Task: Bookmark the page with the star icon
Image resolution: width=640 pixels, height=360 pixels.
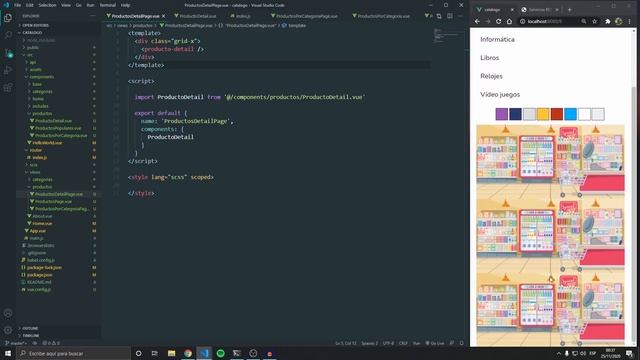Action: (595, 21)
